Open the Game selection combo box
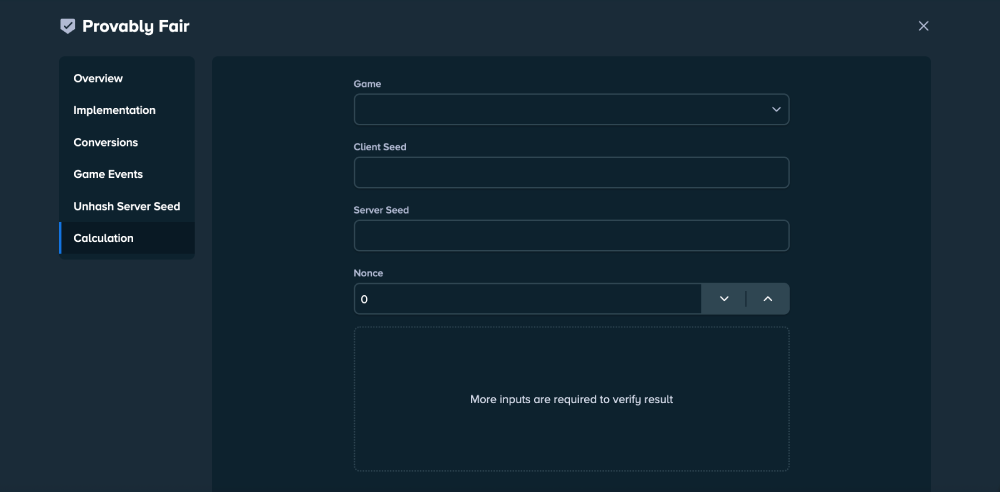This screenshot has height=492, width=1000. pos(560,109)
